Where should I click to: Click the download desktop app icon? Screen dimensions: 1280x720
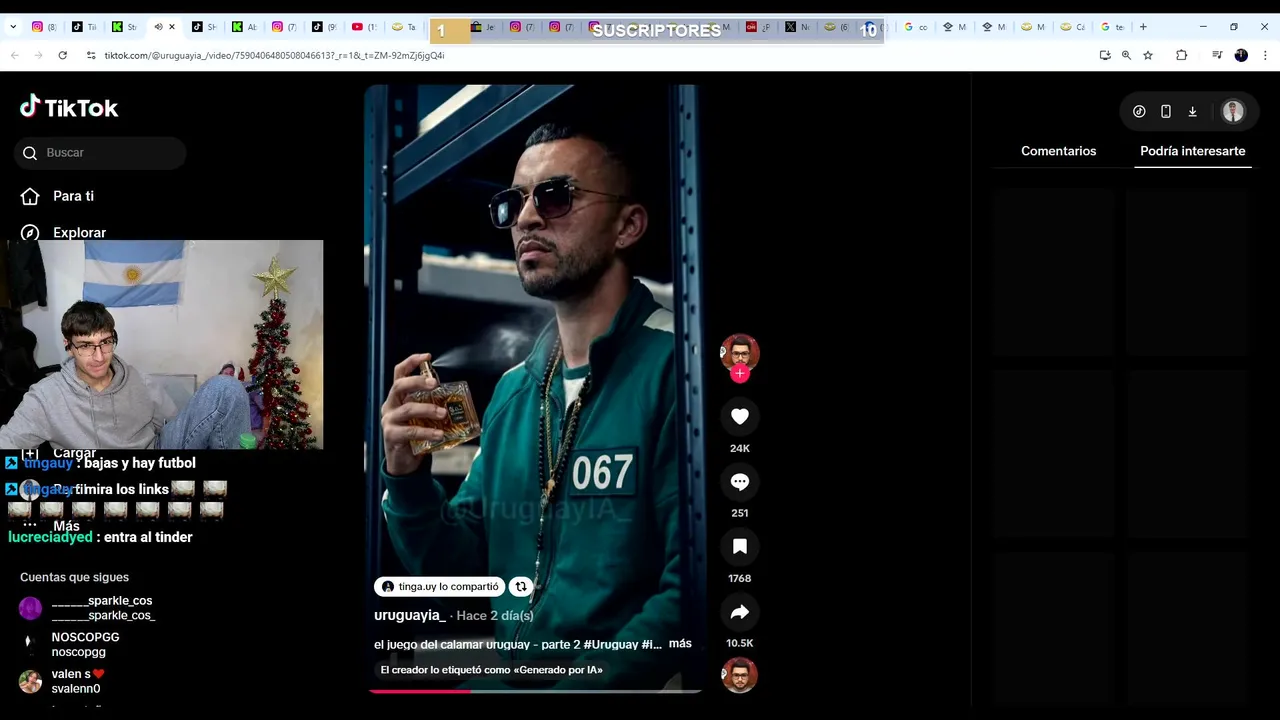[x=1192, y=112]
